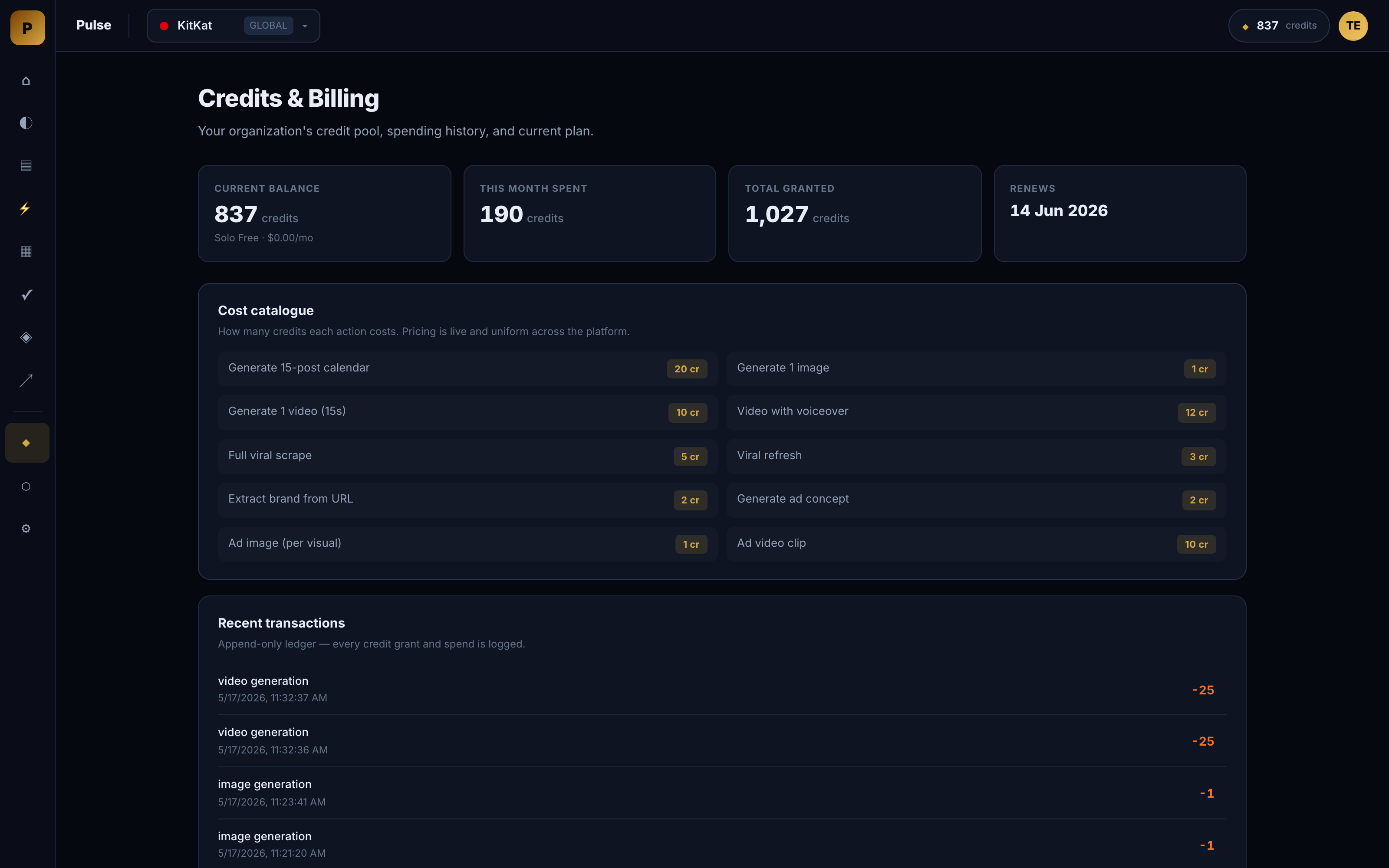This screenshot has height=868, width=1389.
Task: Click the Current Balance card
Action: 324,214
